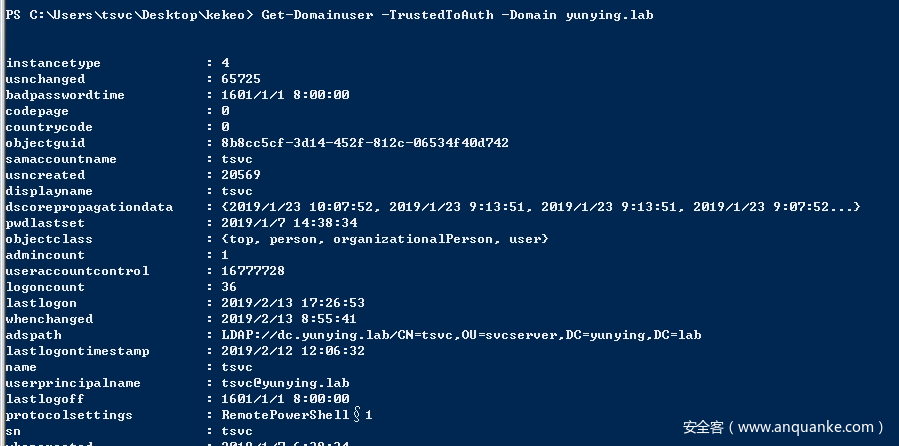
Task: Click the adspath LDAP path text
Action: [x=461, y=335]
